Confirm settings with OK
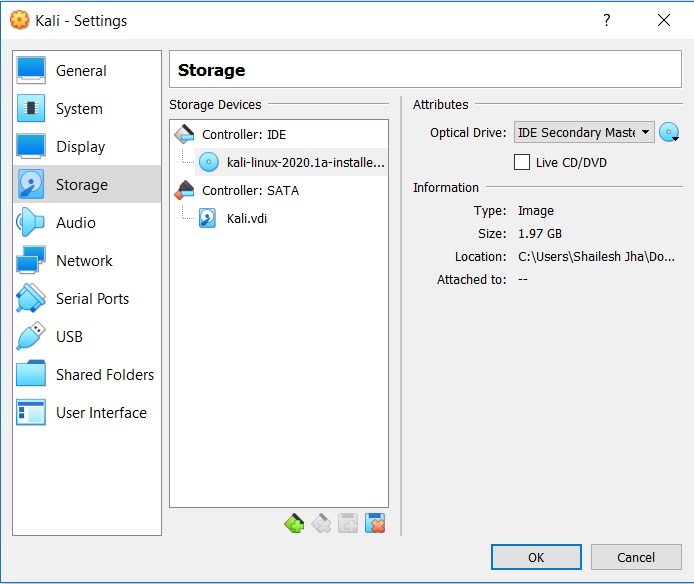 (536, 557)
